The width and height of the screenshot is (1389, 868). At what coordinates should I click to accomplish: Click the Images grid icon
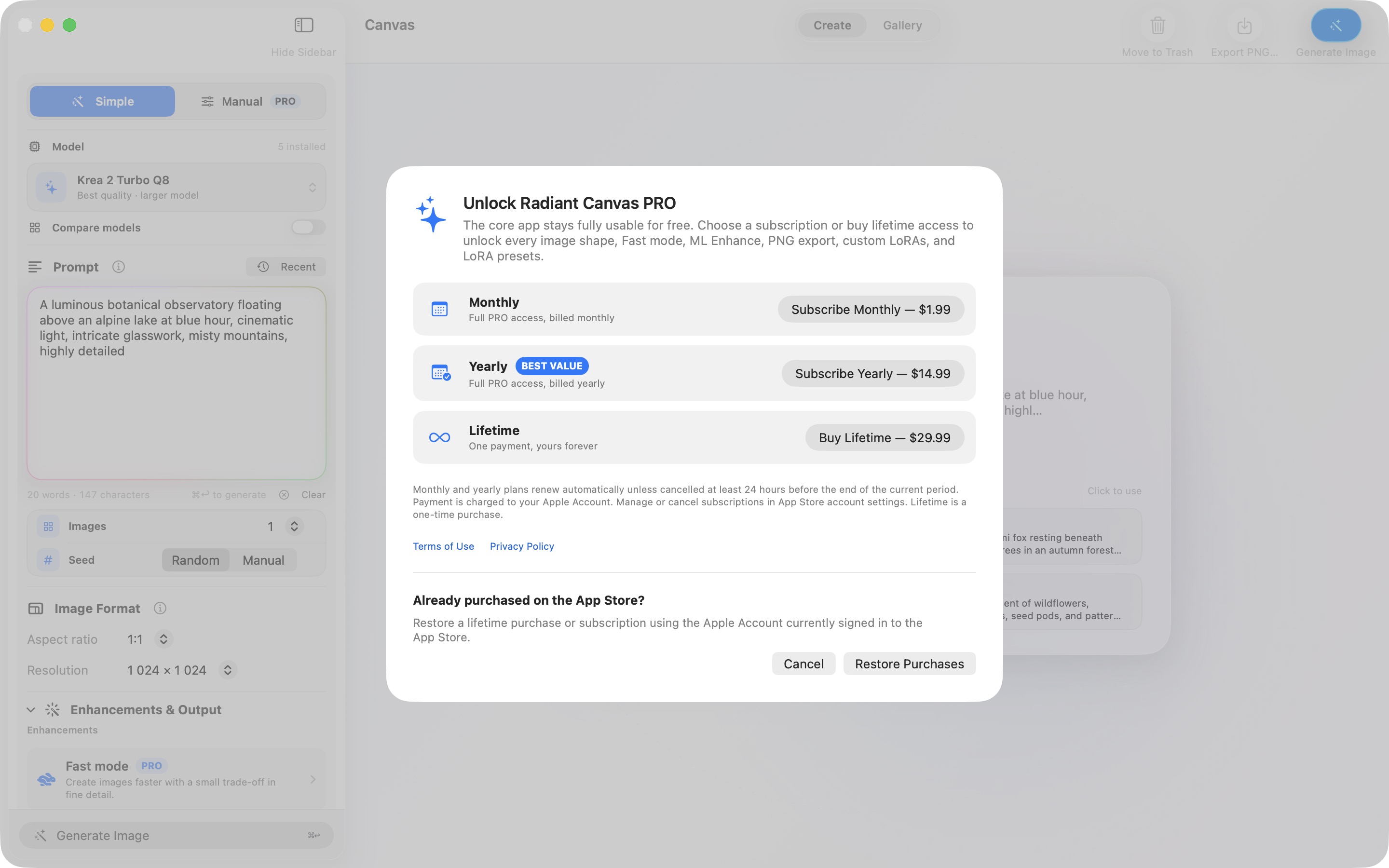(48, 527)
